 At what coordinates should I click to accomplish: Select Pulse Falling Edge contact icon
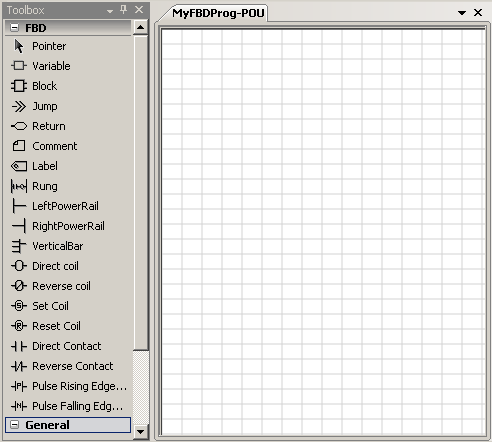[x=19, y=406]
